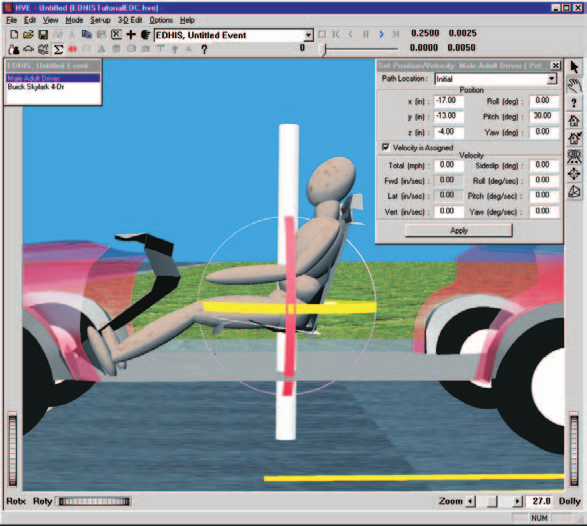Screen dimensions: 587x526
Task: Click the globe icon next to event selector
Action: pos(145,34)
